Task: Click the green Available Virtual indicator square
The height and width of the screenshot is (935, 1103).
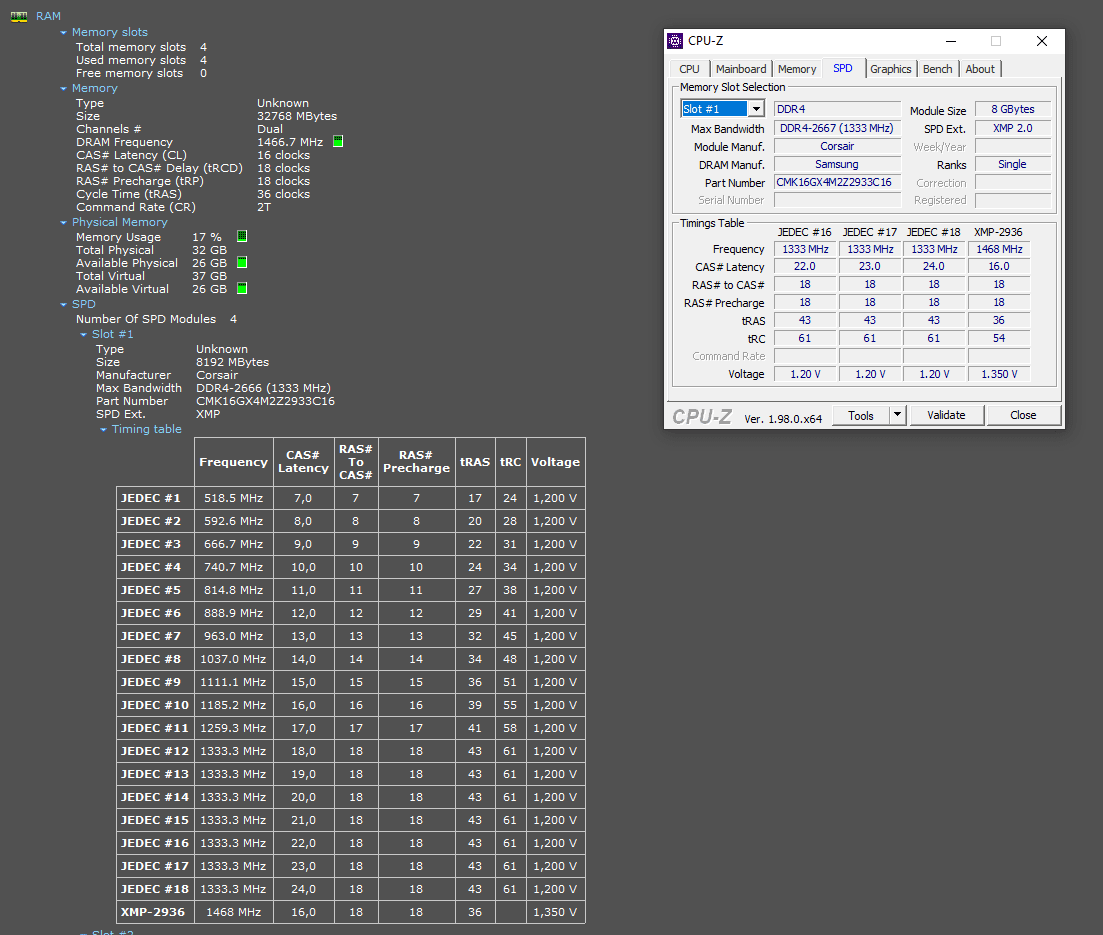Action: 242,288
